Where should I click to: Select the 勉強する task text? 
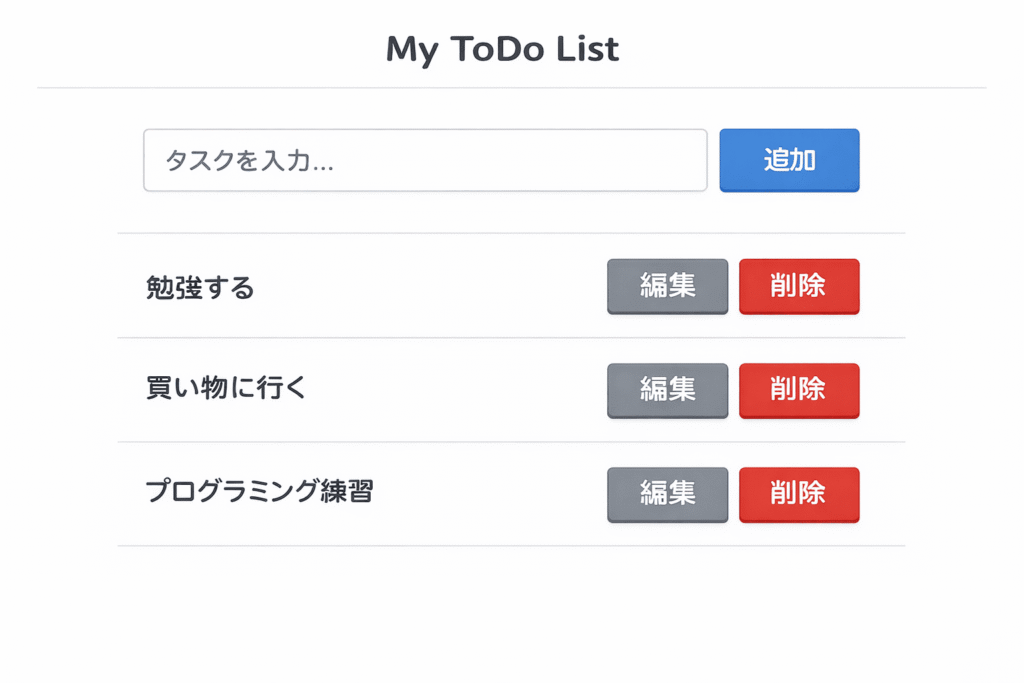click(199, 287)
